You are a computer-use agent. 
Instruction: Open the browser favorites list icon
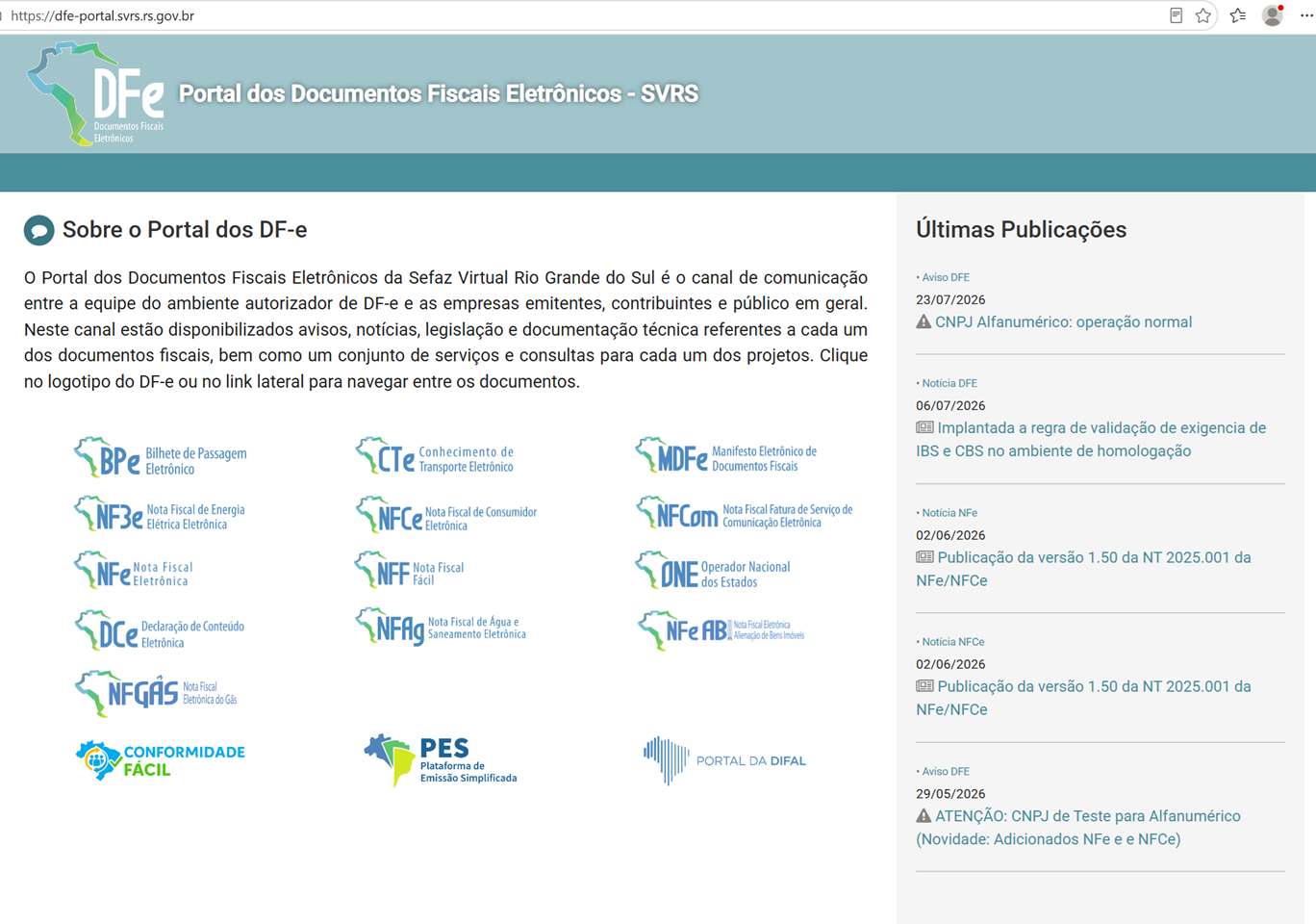(1238, 15)
